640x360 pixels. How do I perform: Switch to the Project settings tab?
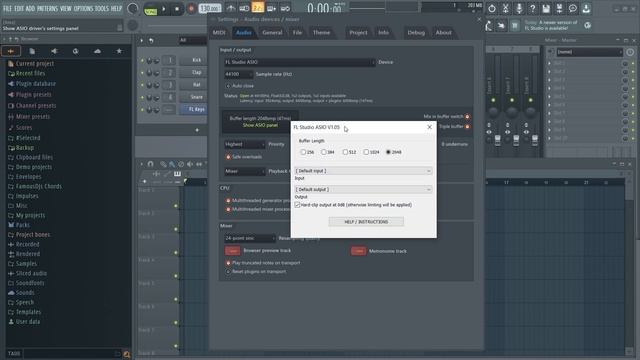click(x=358, y=32)
